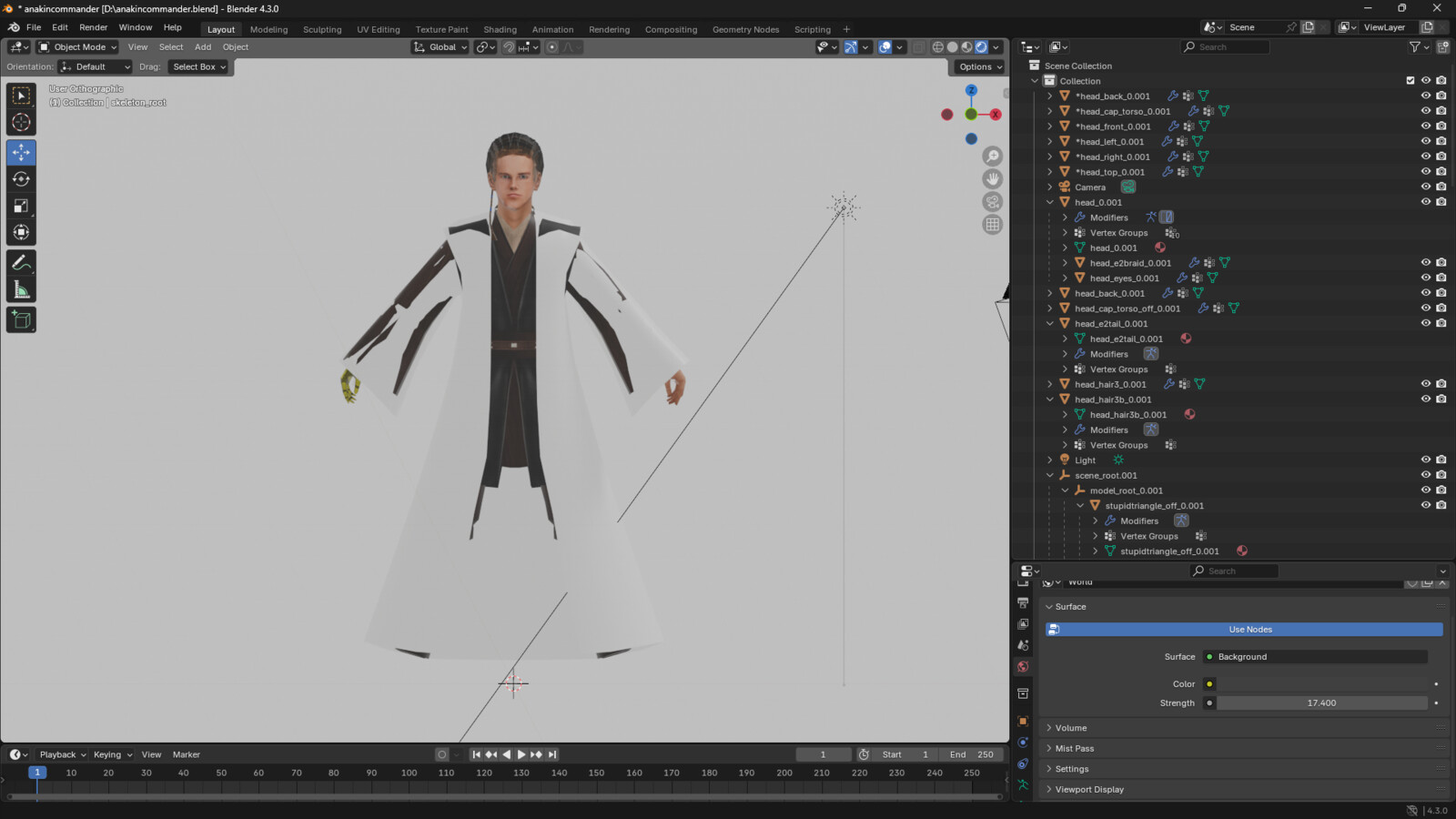Expand the Mist Pass panel
The image size is (1456, 819).
(1075, 749)
